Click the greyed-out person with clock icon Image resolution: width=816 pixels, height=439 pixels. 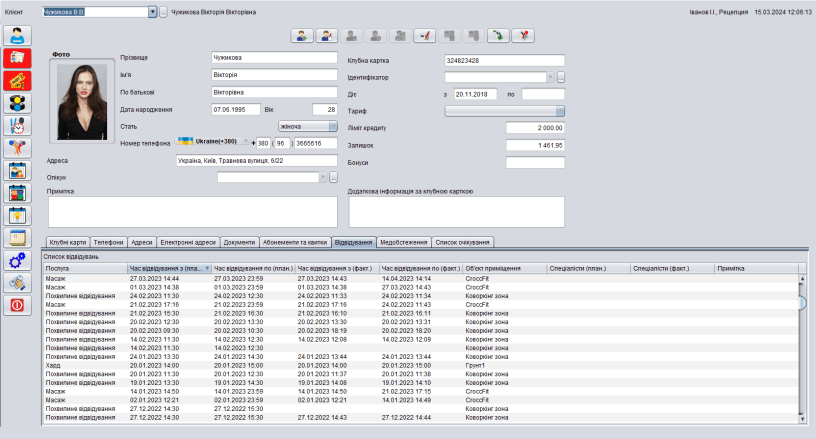coord(376,35)
